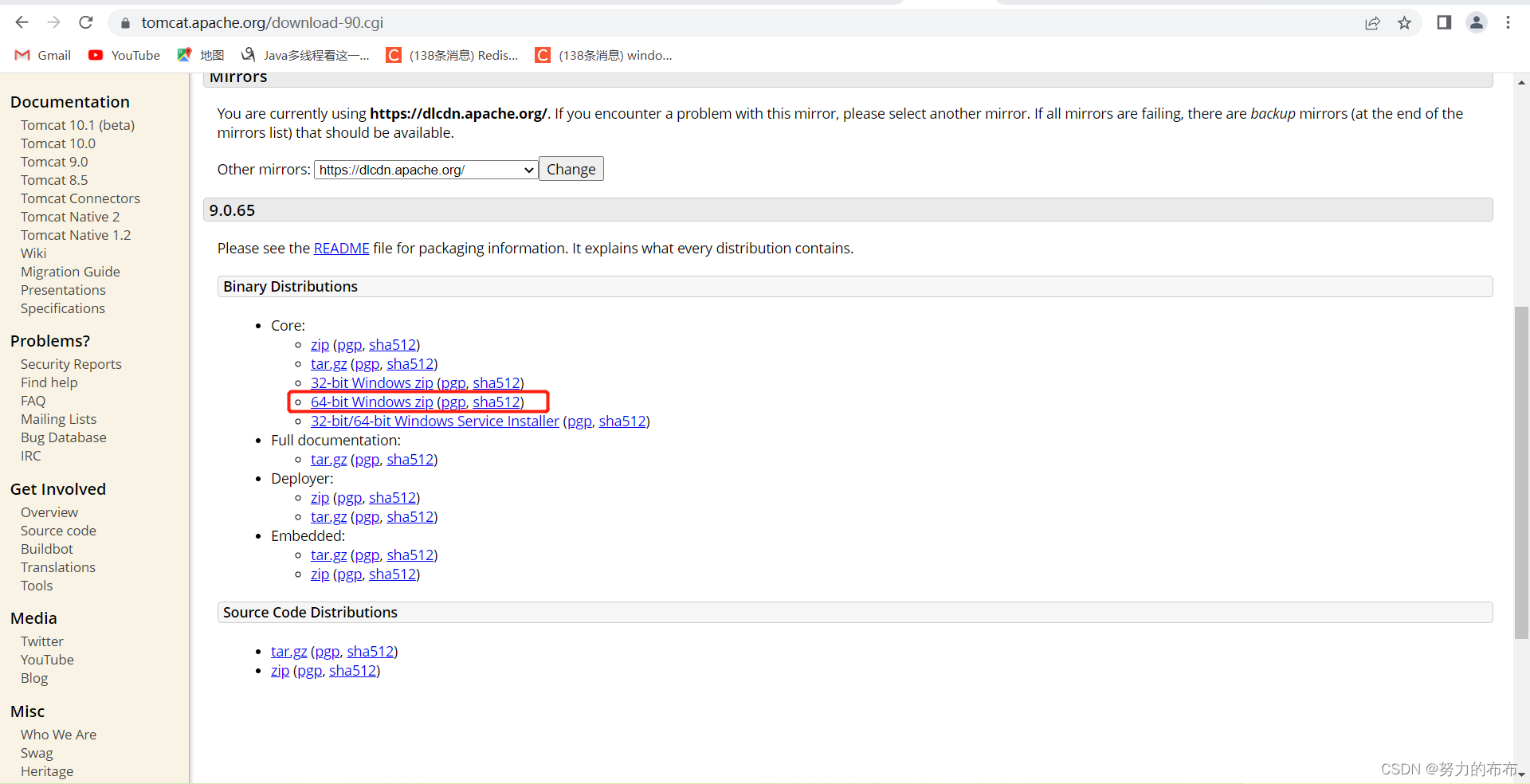Open the browser side panel

tap(1444, 22)
